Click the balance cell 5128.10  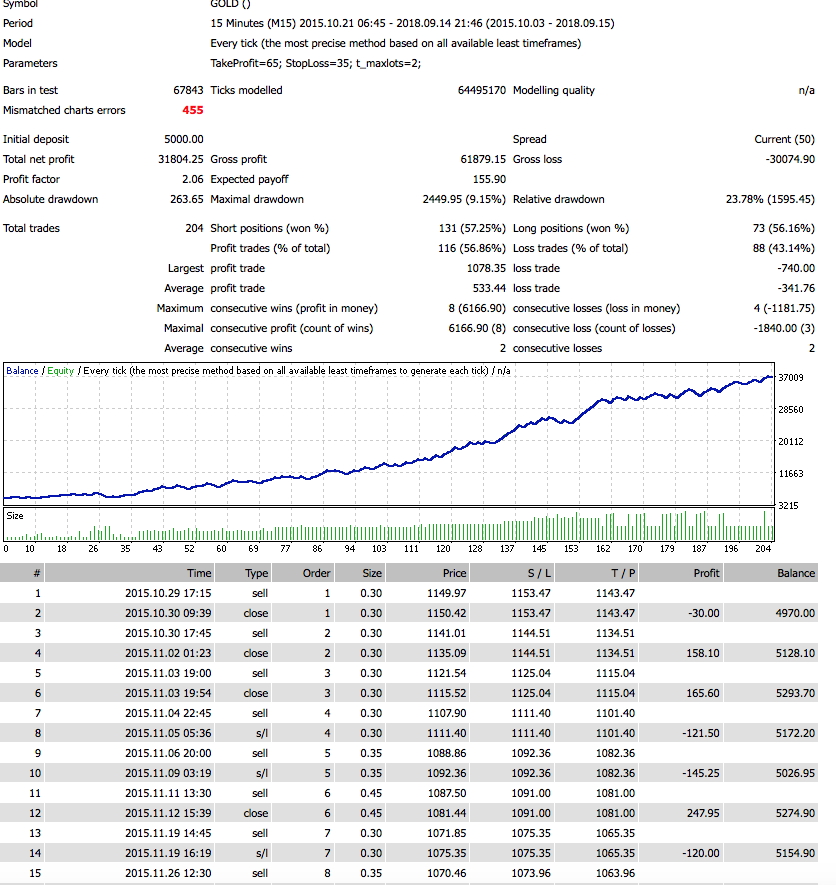(795, 653)
